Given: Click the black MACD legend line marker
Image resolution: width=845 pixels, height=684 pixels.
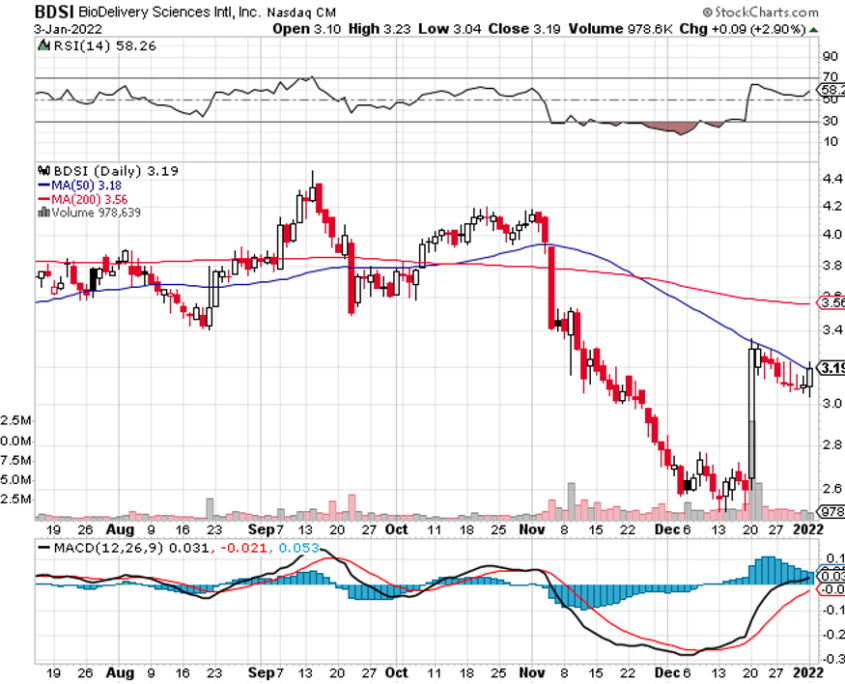Looking at the screenshot, I should coord(43,547).
